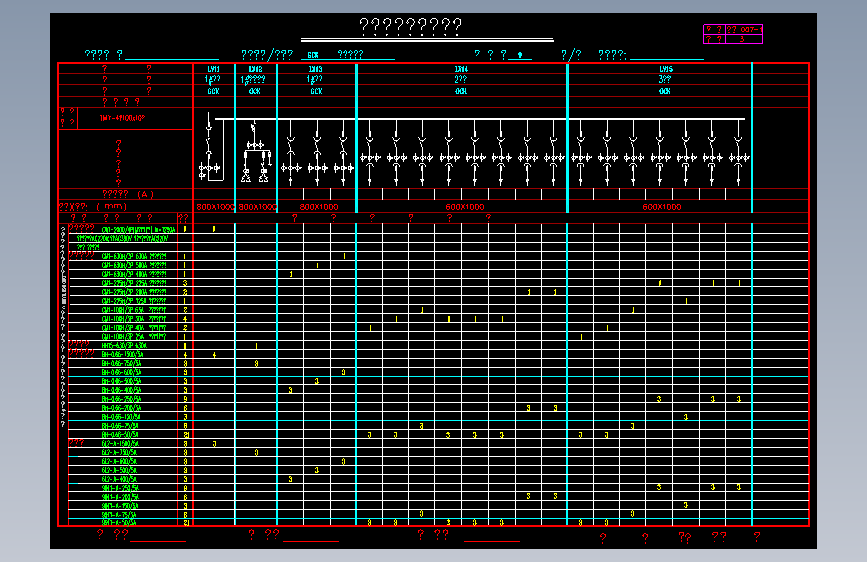Select the 007-1 drawing number in the magenta box
The image size is (867, 562).
tap(750, 29)
